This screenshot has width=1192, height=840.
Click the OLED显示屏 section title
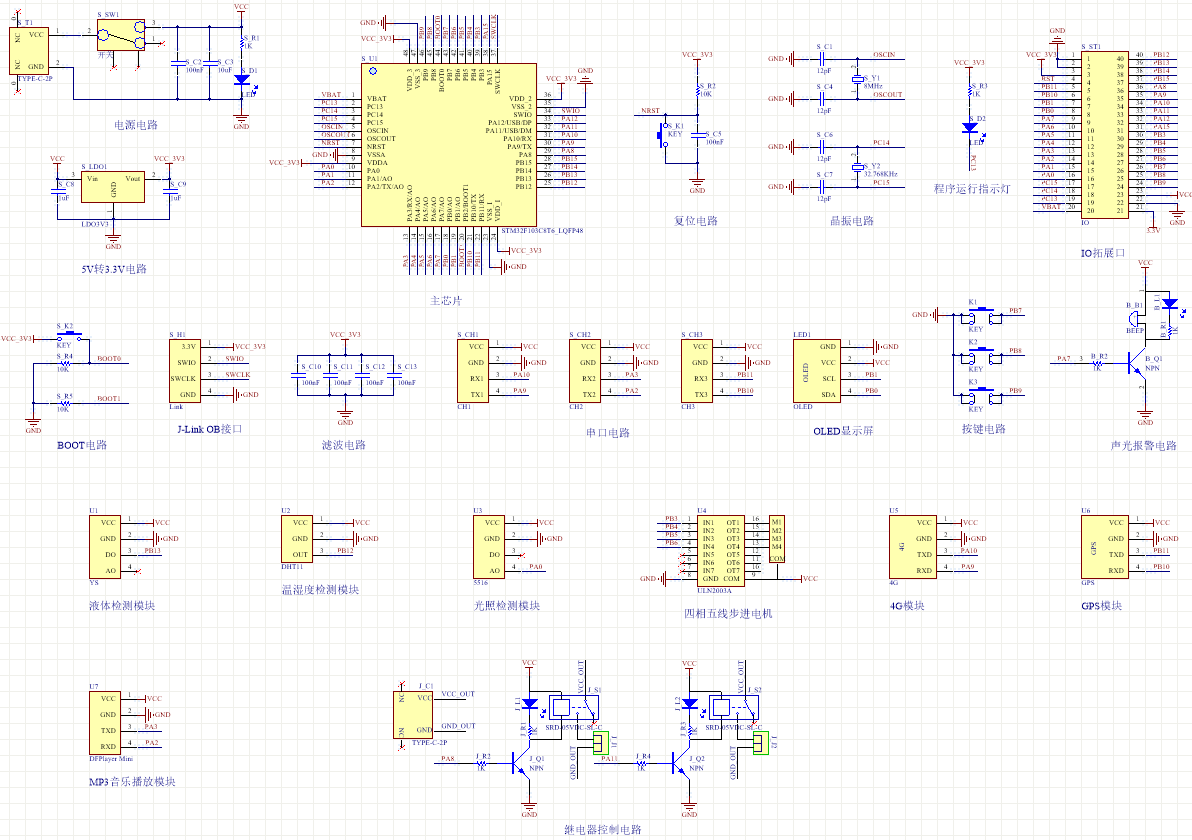(843, 431)
